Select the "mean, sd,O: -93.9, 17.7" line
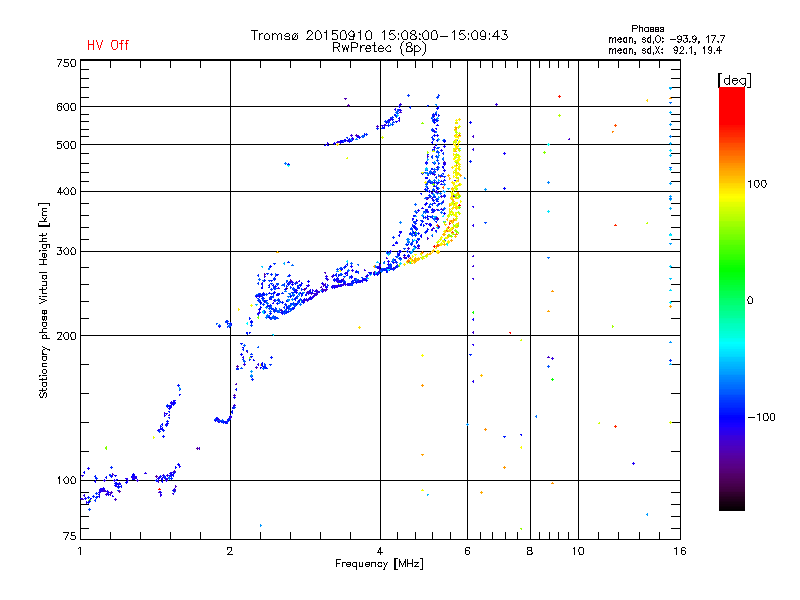This screenshot has height=600, width=800. [x=666, y=39]
